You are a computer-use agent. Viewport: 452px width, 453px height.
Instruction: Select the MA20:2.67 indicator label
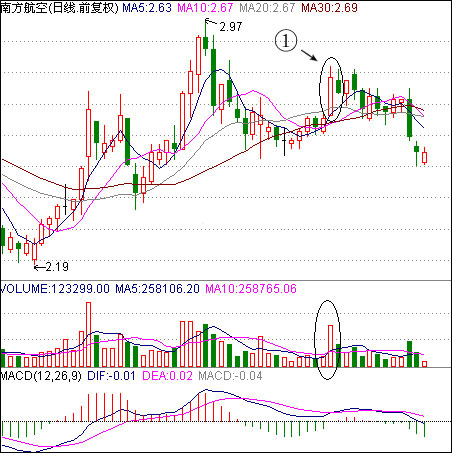tap(267, 7)
